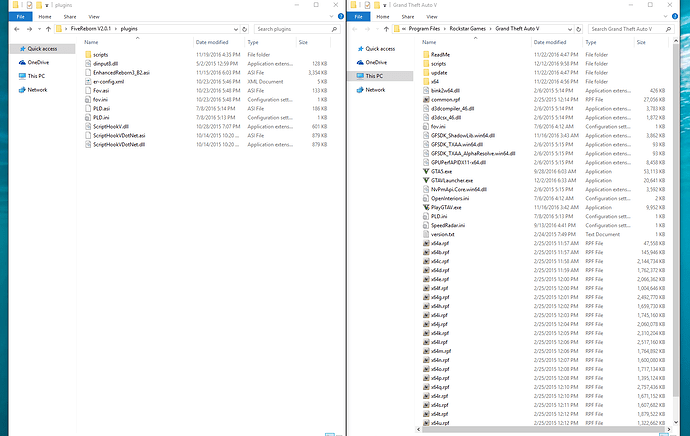Open Home tab in plugins window
Viewport: 690px width, 436px height.
(x=45, y=17)
